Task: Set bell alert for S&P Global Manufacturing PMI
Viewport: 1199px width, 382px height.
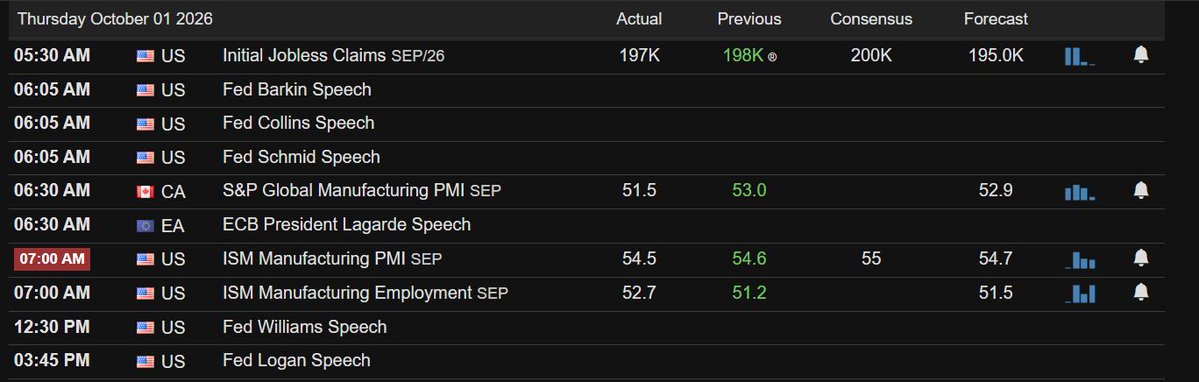Action: pos(1141,190)
